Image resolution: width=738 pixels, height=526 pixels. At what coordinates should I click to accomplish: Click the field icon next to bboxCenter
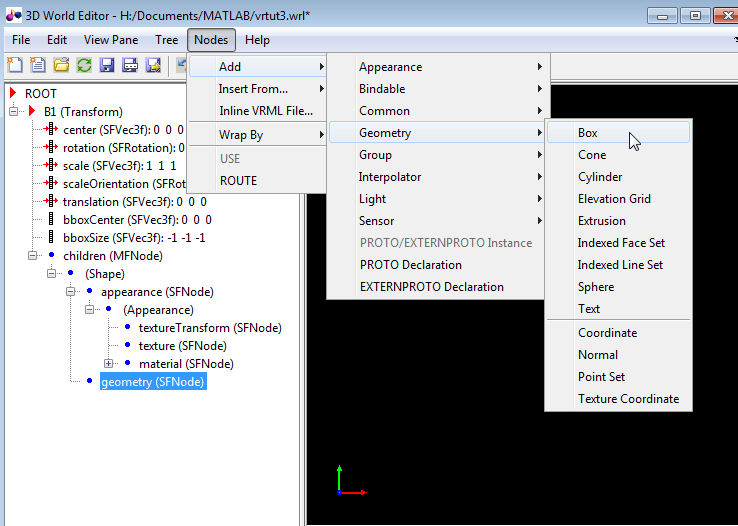pyautogui.click(x=51, y=220)
